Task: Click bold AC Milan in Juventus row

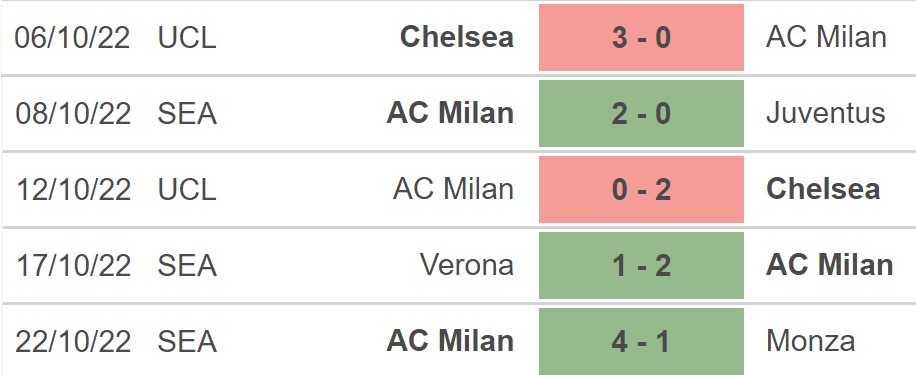Action: tap(450, 113)
